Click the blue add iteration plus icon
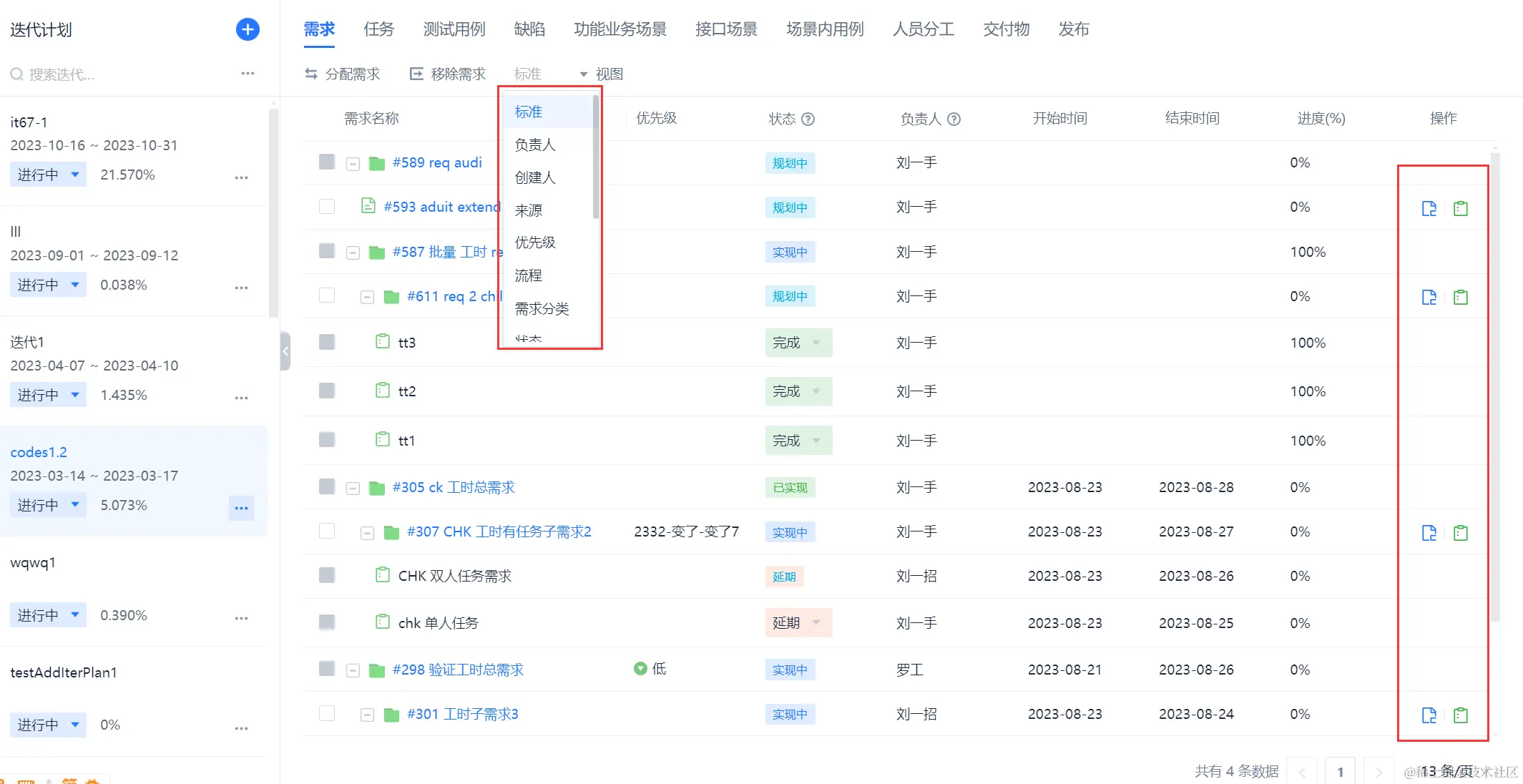Image resolution: width=1523 pixels, height=784 pixels. (x=248, y=29)
